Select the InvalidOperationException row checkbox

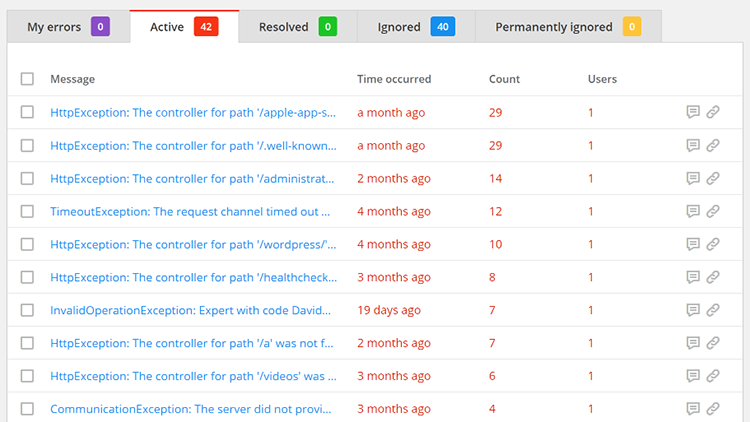click(x=27, y=311)
